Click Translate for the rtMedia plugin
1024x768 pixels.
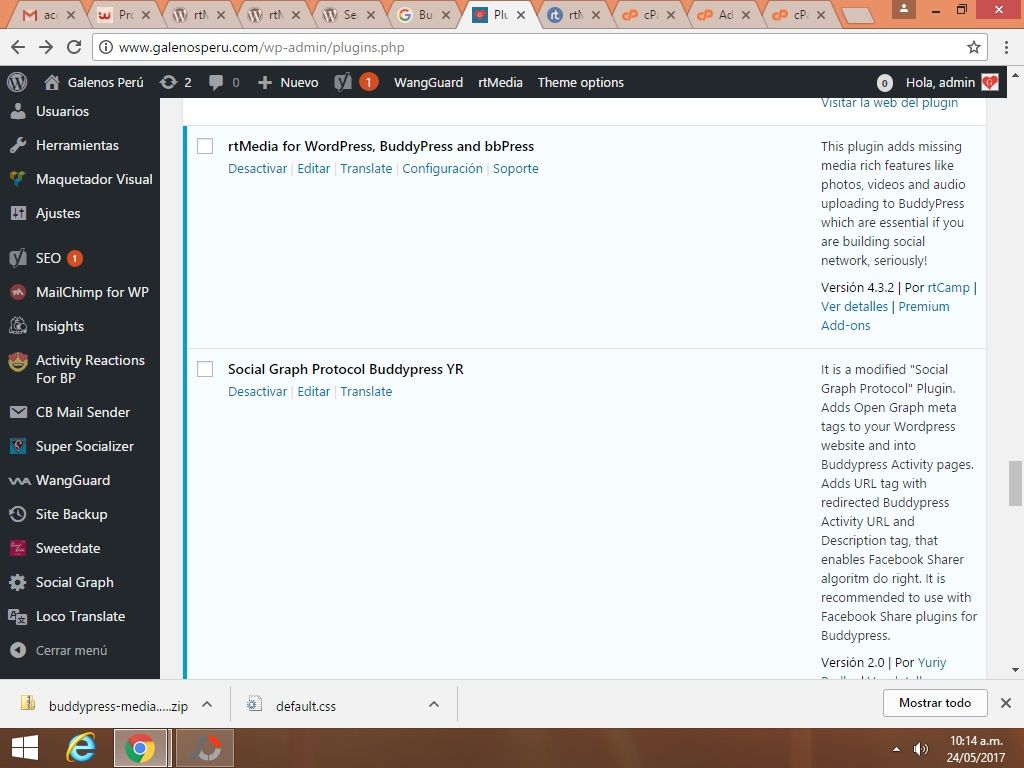coord(366,168)
